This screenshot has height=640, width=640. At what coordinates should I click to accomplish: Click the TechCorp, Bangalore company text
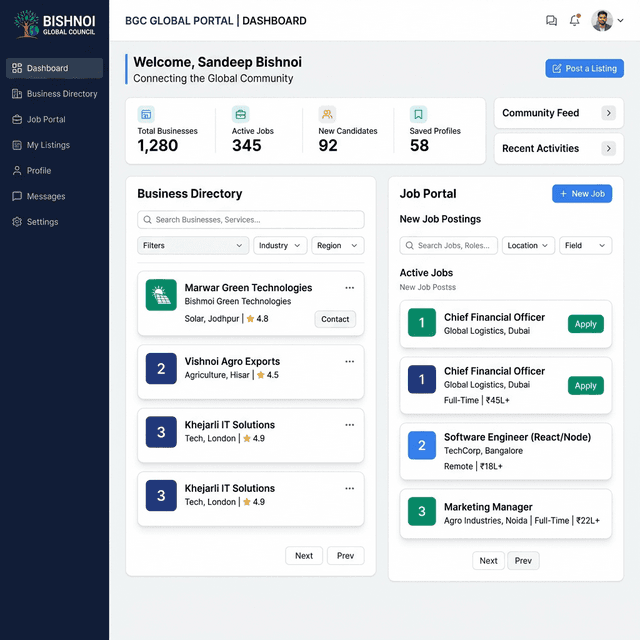coord(483,451)
